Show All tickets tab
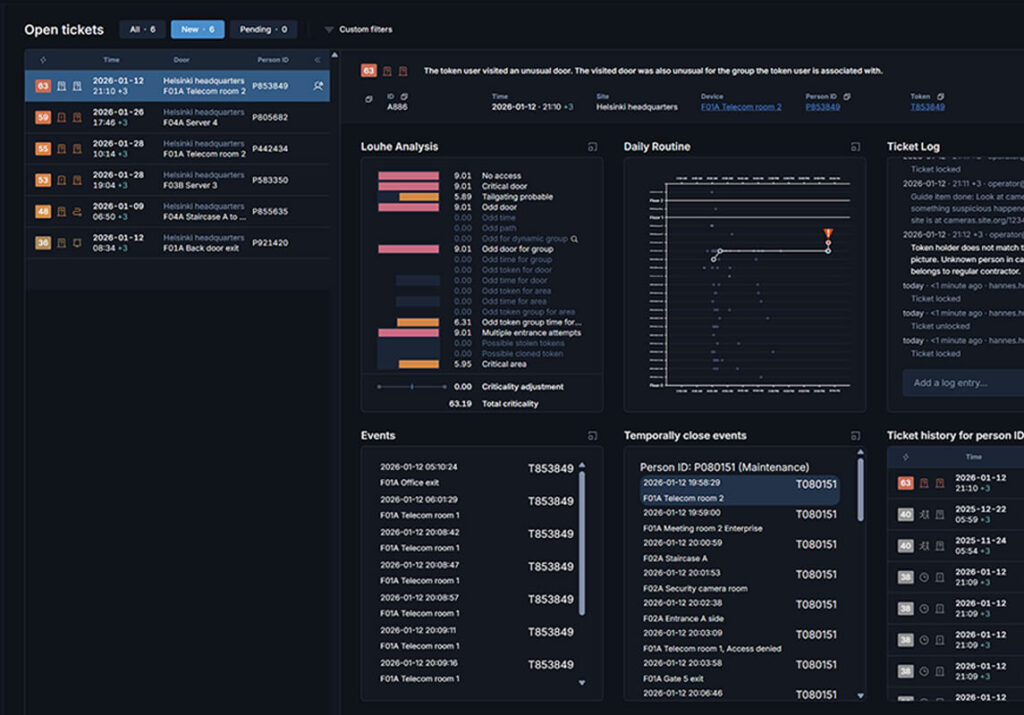The width and height of the screenshot is (1024, 715). (x=142, y=30)
